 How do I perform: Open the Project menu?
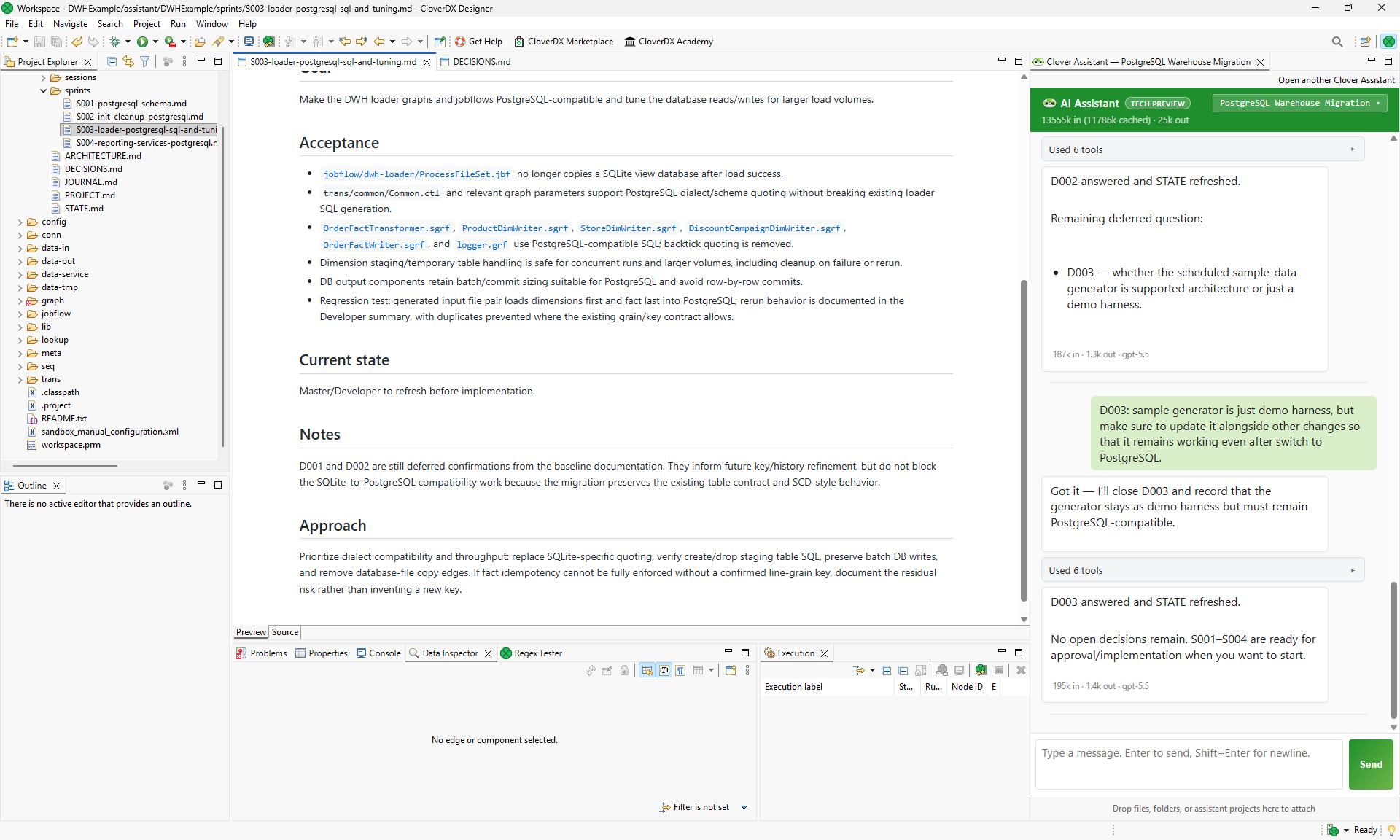click(x=147, y=24)
